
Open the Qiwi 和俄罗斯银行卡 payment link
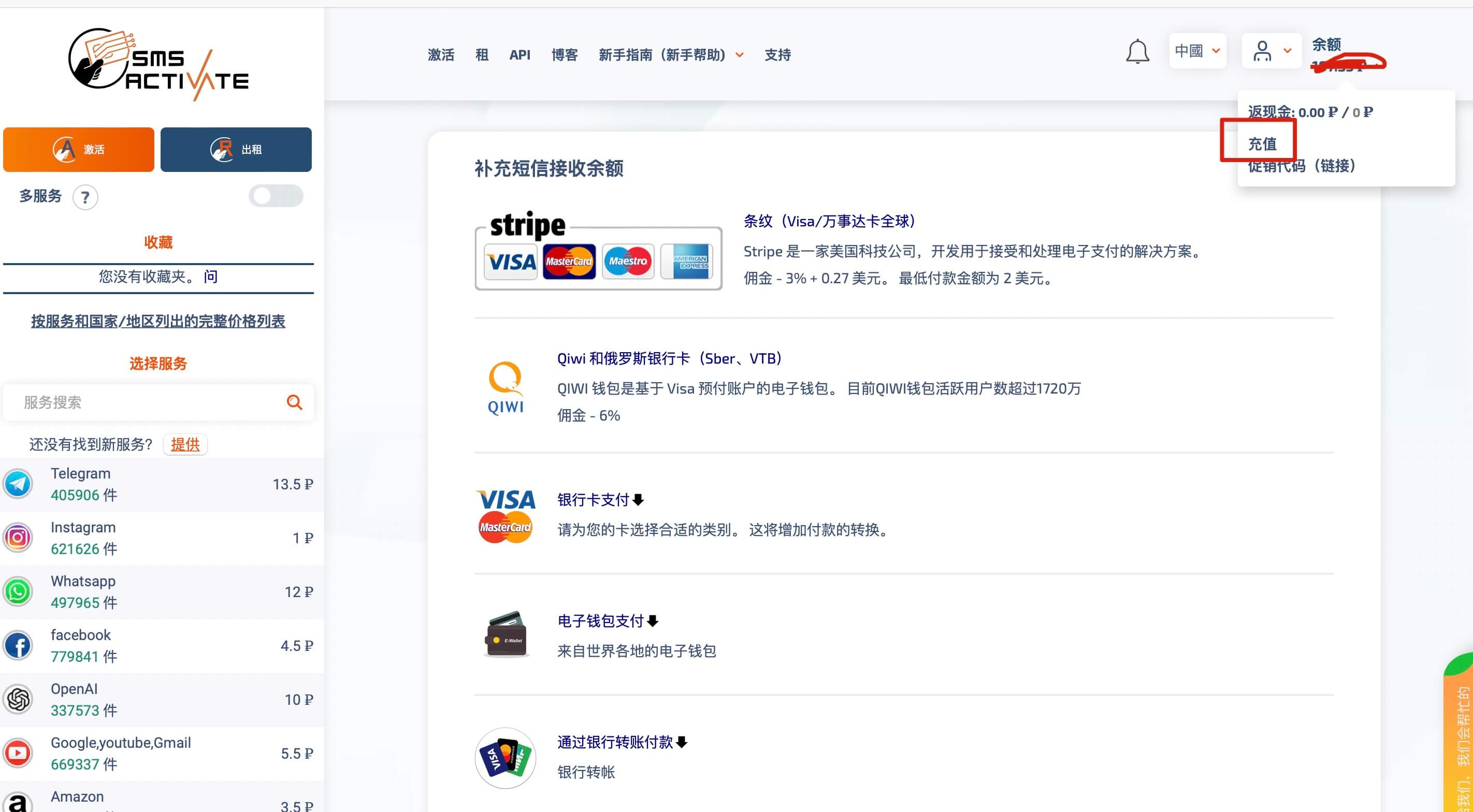tap(670, 358)
